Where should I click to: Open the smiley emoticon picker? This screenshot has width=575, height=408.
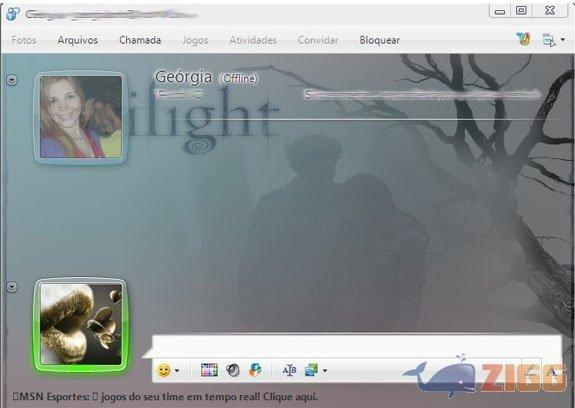click(x=164, y=371)
